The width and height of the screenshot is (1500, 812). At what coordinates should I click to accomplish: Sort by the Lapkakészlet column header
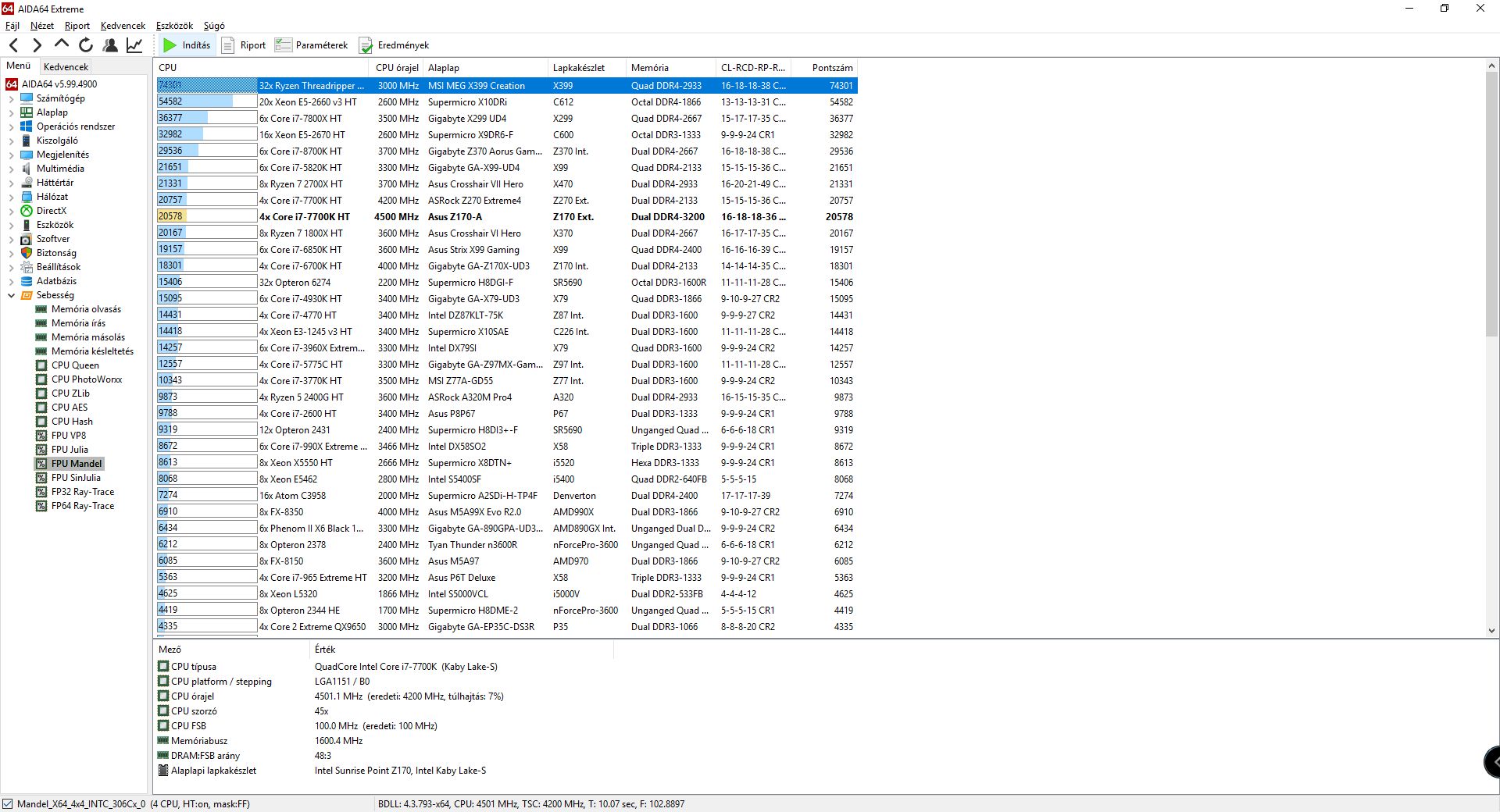(587, 68)
